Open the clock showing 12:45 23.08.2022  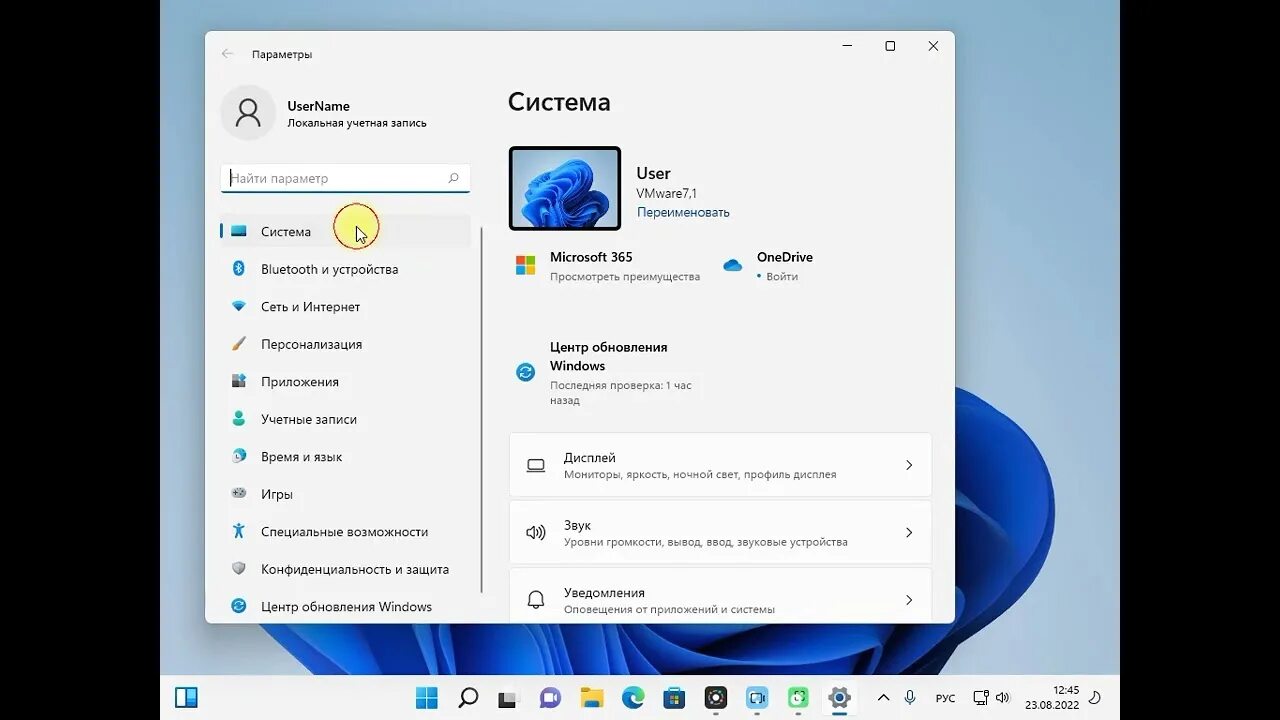click(x=1052, y=698)
